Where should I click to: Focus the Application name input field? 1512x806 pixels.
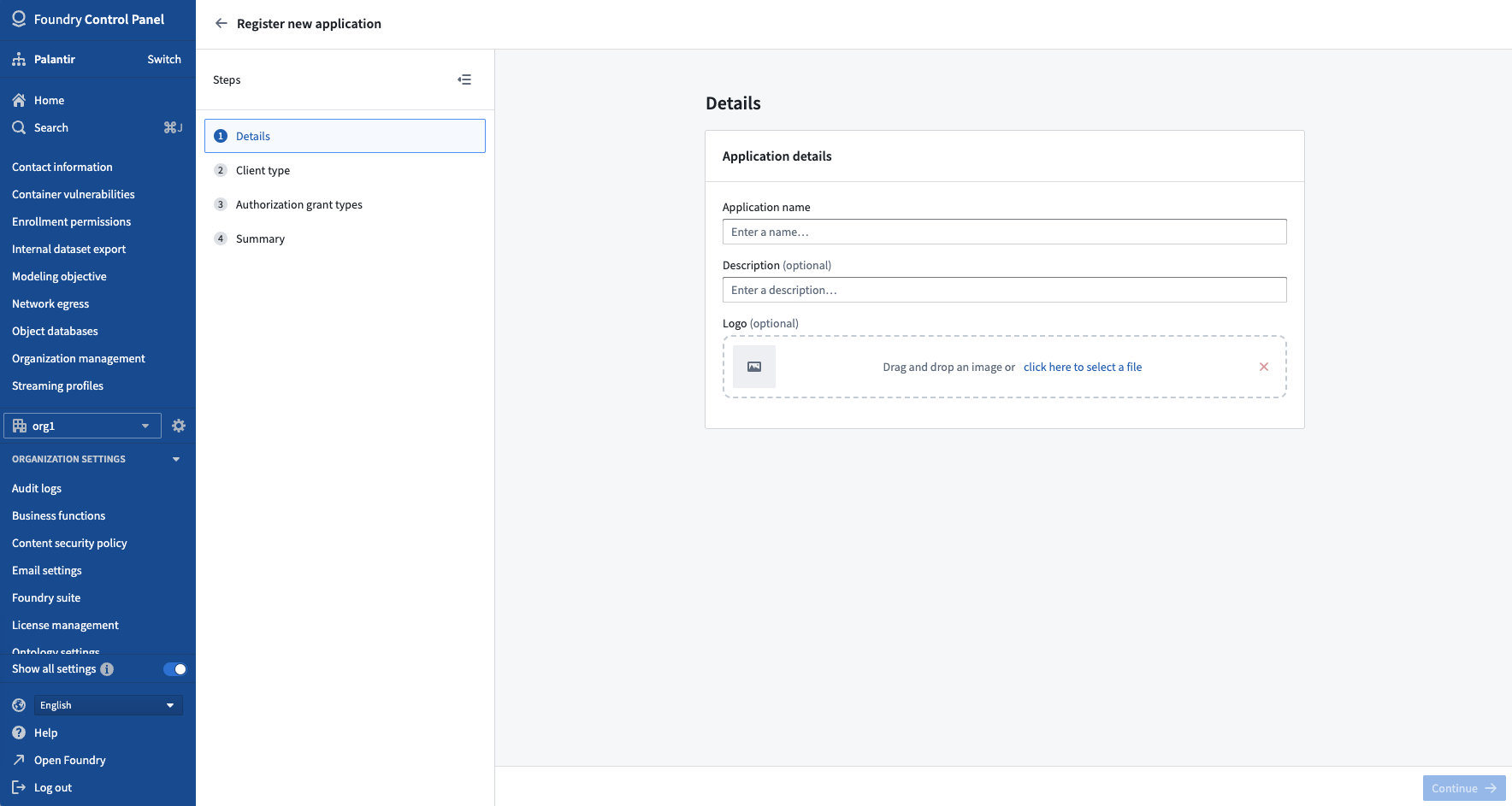pos(1004,232)
